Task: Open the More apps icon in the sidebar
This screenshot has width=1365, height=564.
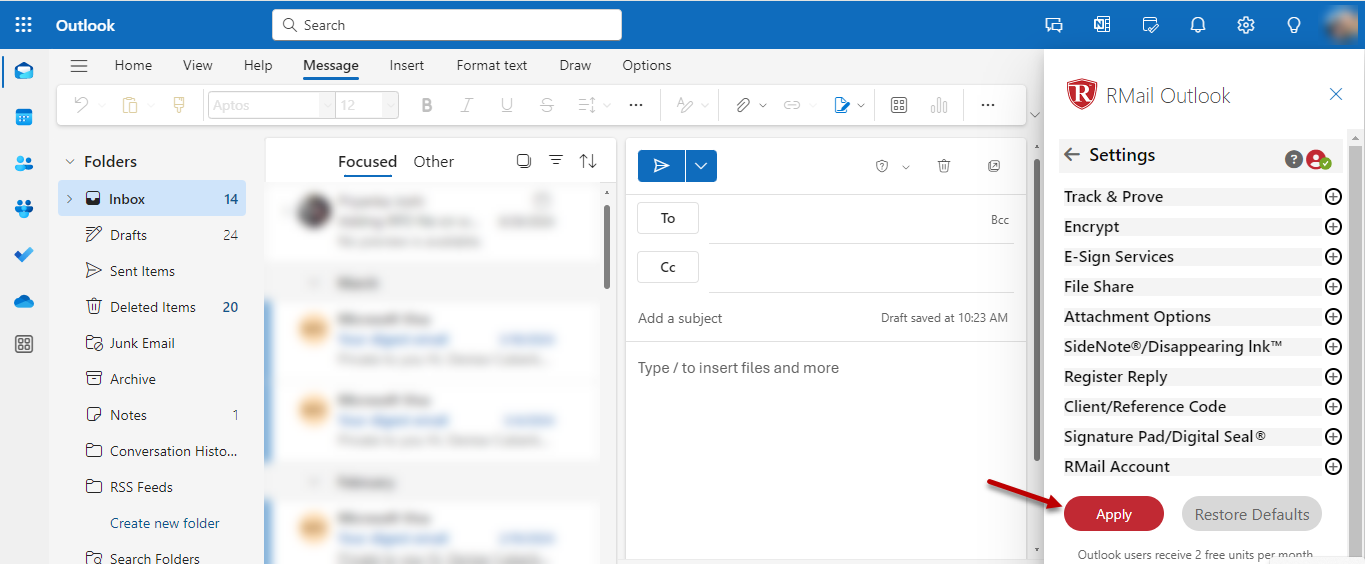Action: (24, 345)
